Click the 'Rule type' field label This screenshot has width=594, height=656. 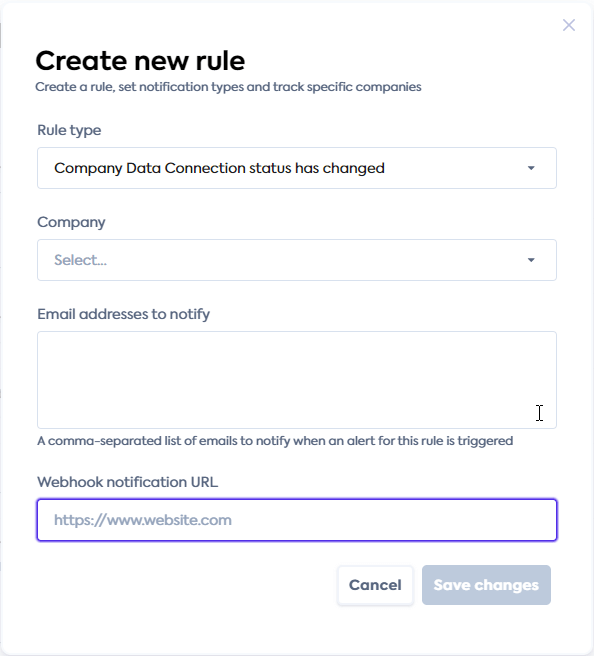pos(69,130)
